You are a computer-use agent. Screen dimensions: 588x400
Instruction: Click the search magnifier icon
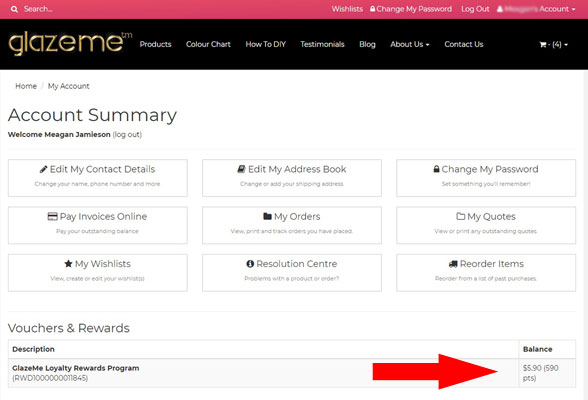14,9
